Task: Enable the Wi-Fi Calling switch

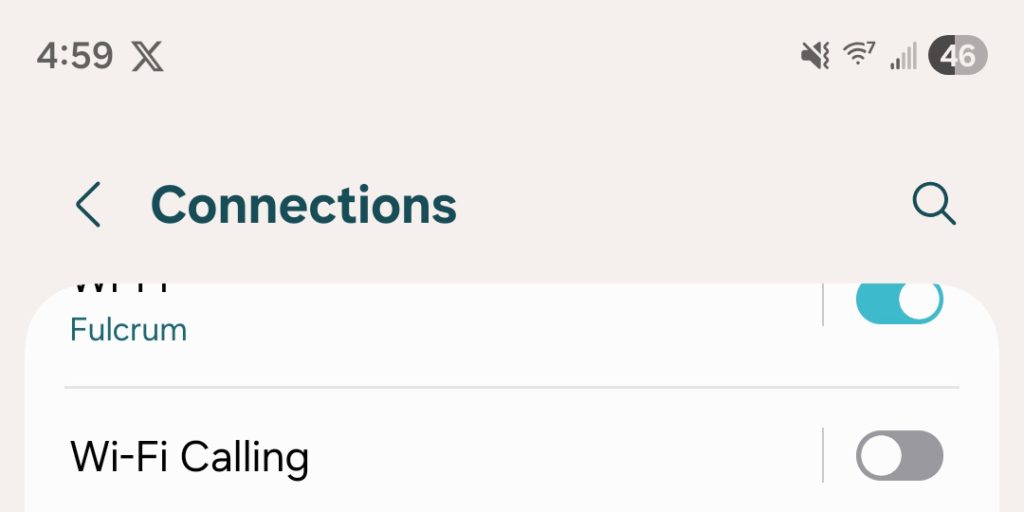Action: [899, 456]
